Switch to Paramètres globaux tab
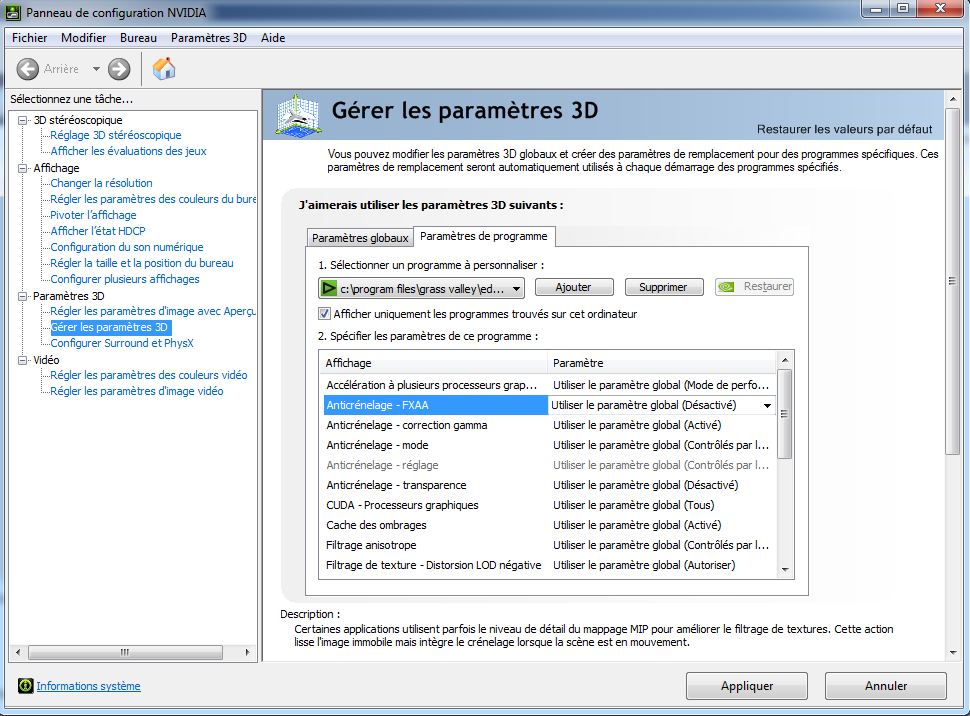This screenshot has width=970, height=716. (360, 238)
